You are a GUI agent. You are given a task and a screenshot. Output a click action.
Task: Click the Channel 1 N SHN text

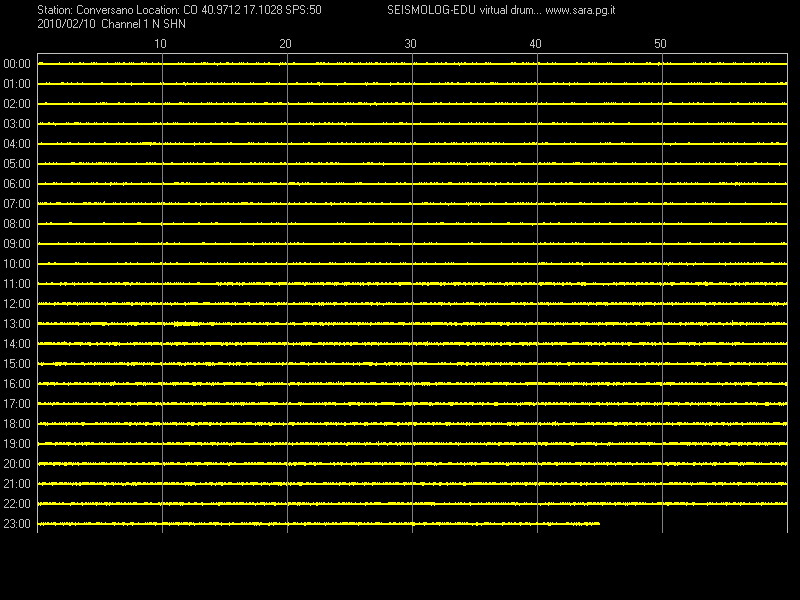[143, 24]
